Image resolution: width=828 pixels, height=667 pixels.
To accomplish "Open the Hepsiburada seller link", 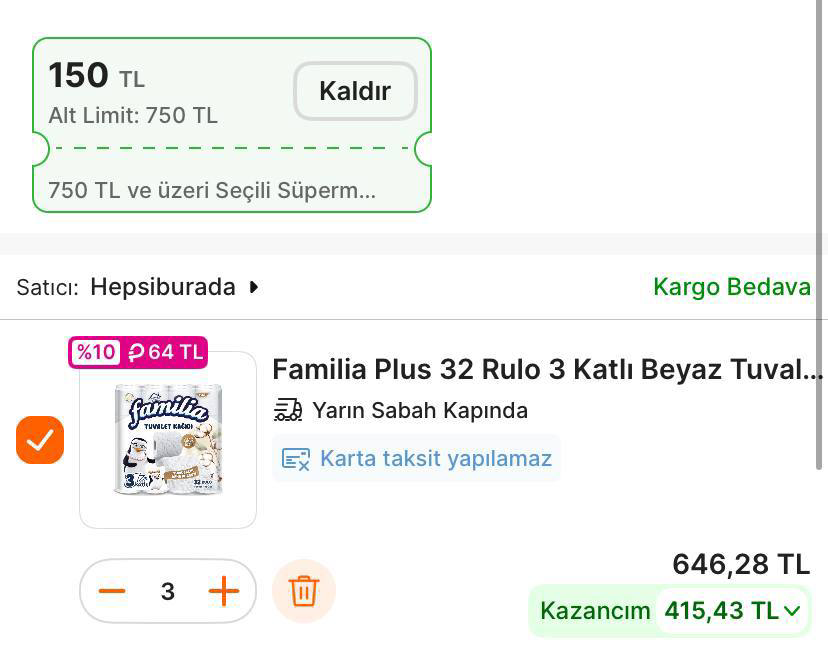I will [163, 287].
